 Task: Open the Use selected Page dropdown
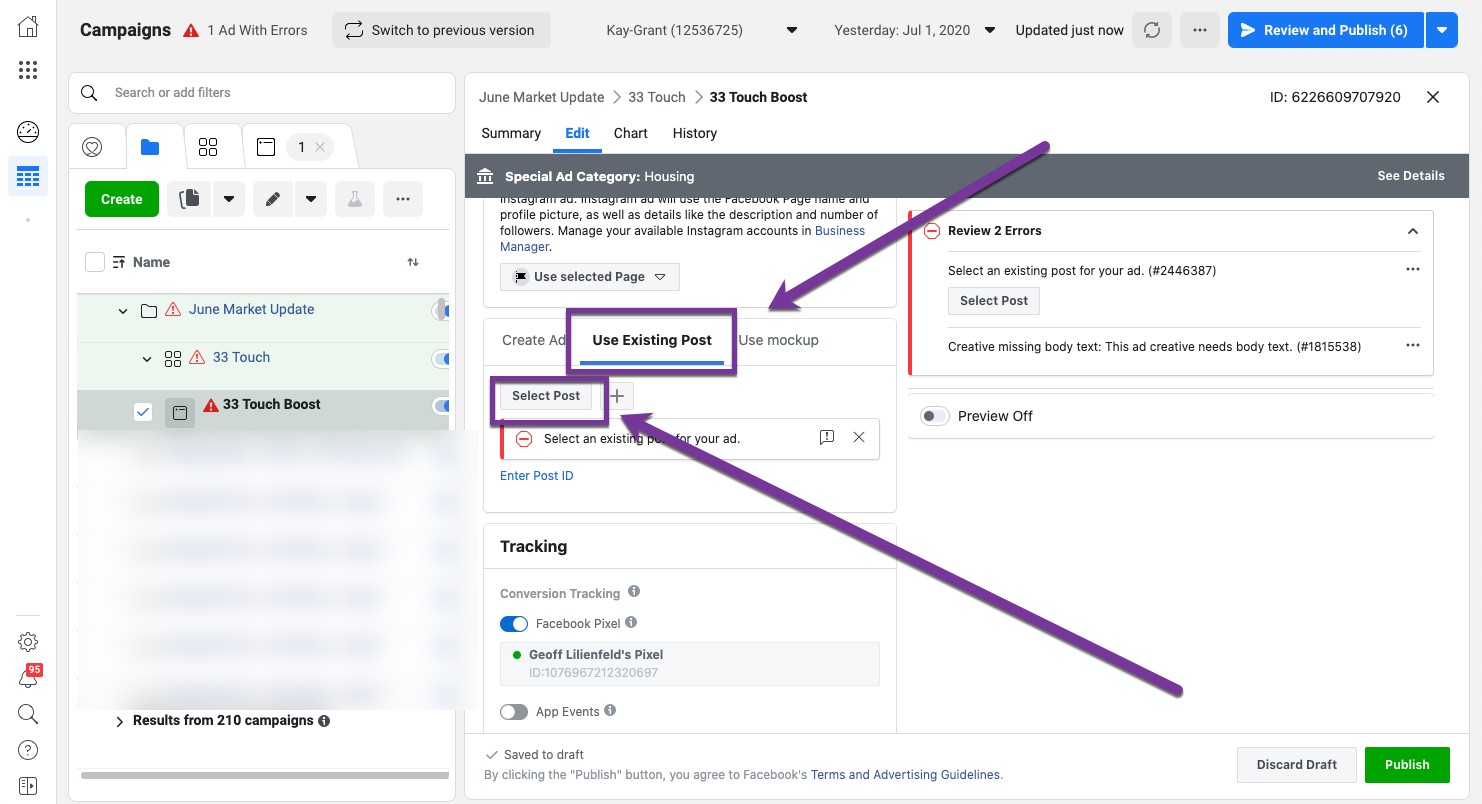tap(589, 277)
